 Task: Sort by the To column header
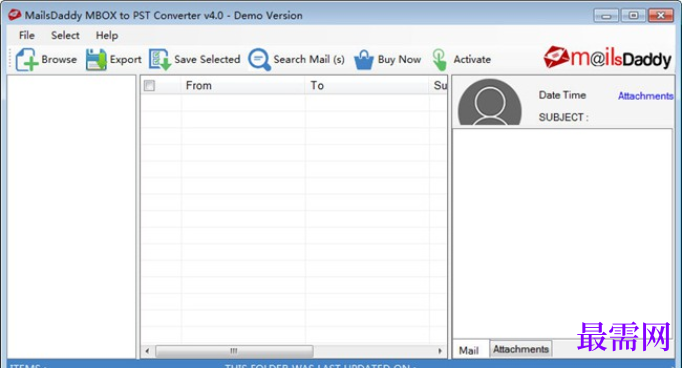point(367,85)
